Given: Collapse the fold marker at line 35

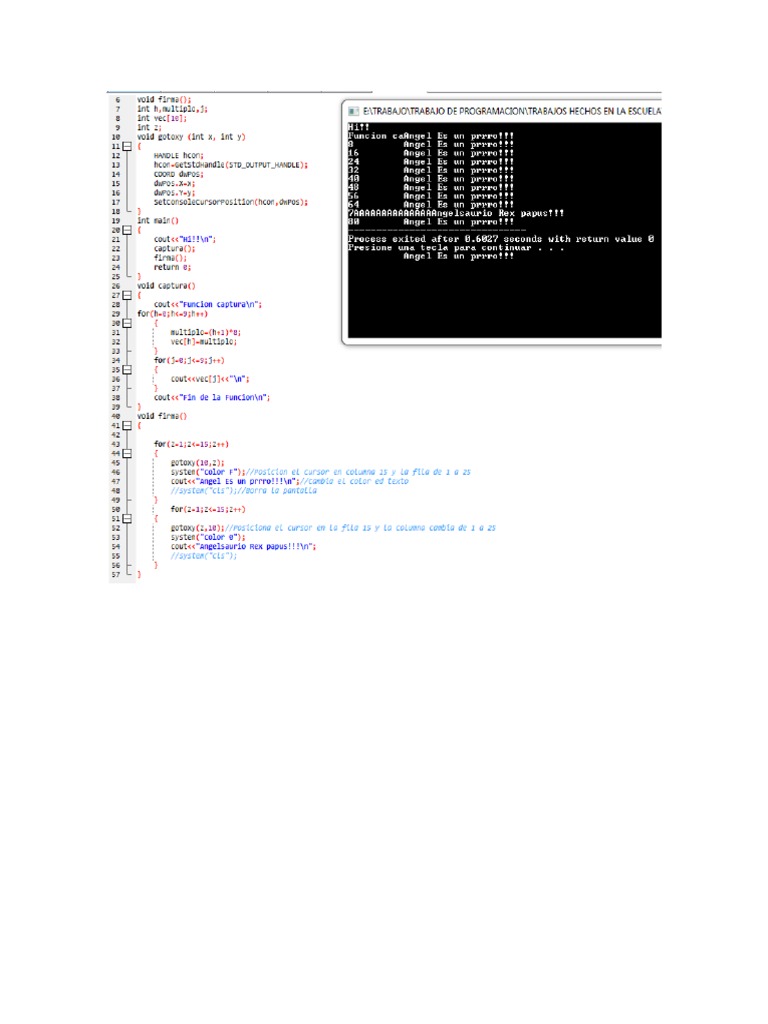Looking at the screenshot, I should tap(127, 370).
